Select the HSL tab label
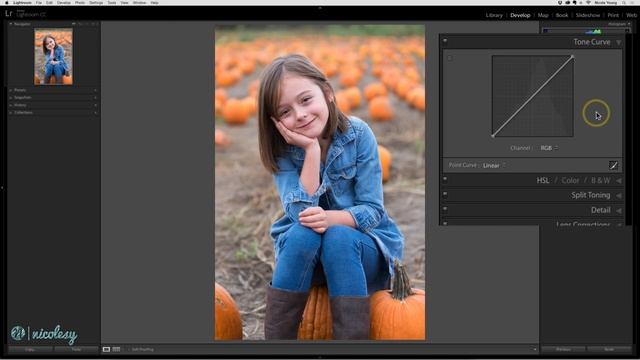The height and width of the screenshot is (360, 640). pyautogui.click(x=542, y=180)
